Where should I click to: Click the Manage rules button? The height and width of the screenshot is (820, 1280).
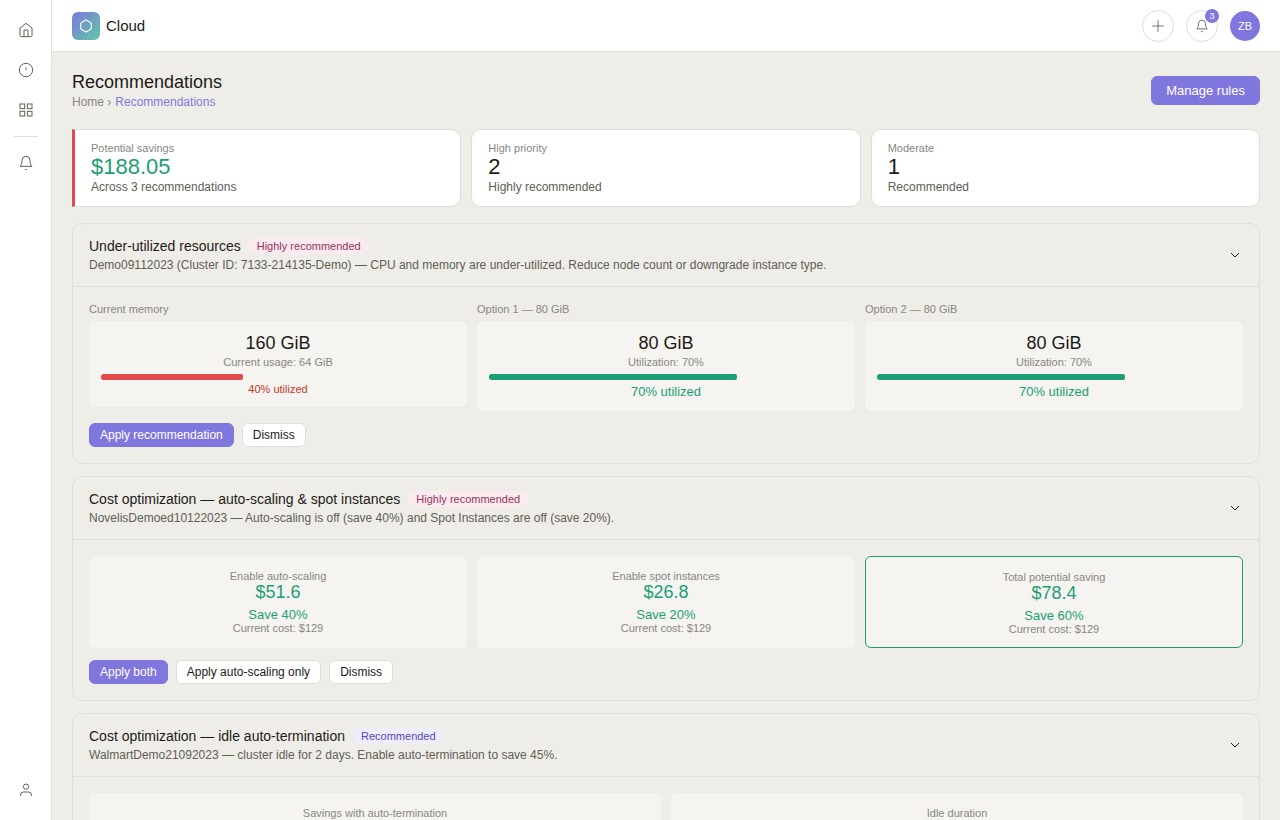pyautogui.click(x=1205, y=90)
